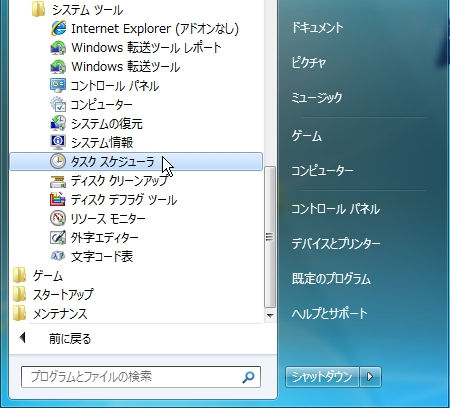Image resolution: width=450 pixels, height=408 pixels.
Task: Launch リソース モニター text entry
Action: coord(108,219)
